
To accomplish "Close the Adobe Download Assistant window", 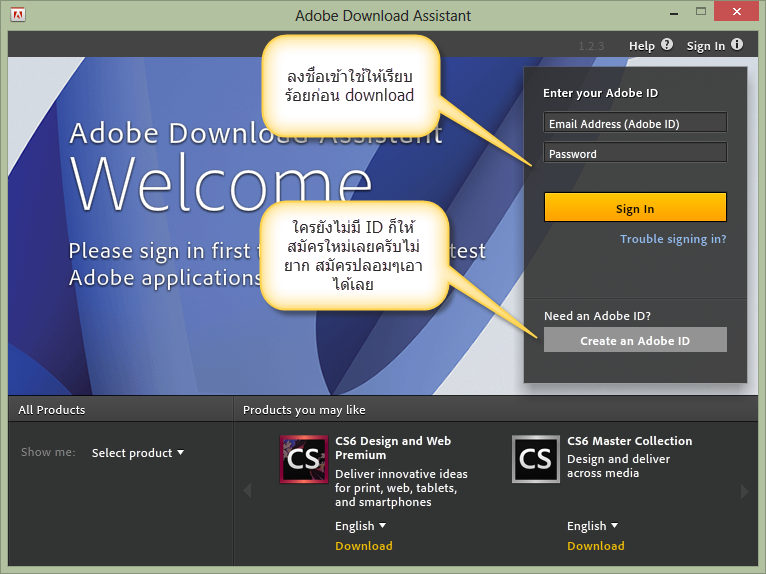I will click(x=737, y=11).
